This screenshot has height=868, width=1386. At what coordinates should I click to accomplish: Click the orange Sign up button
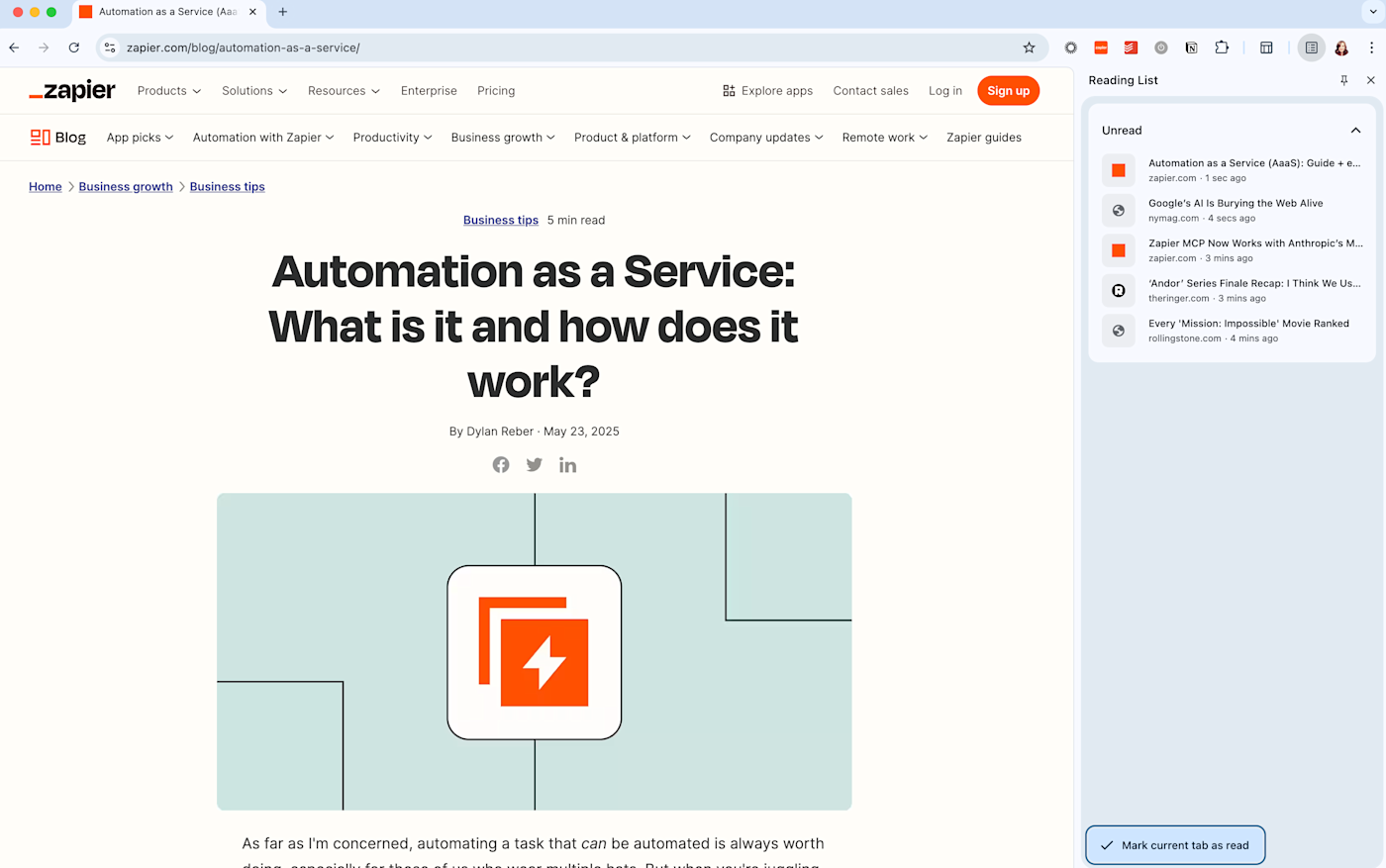point(1008,90)
